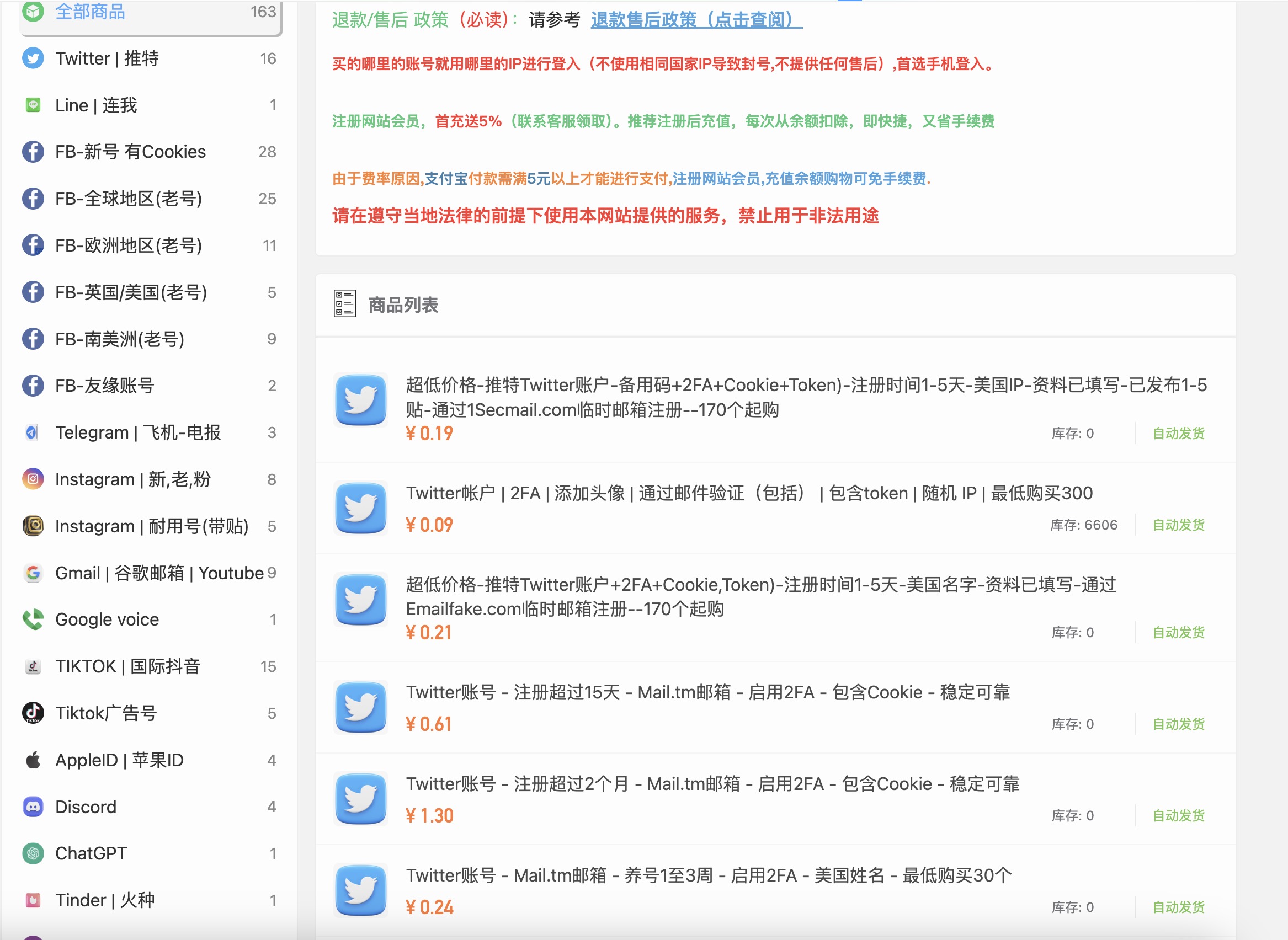Click the Telegram icon in the sidebar
This screenshot has height=940, width=1288.
33,432
